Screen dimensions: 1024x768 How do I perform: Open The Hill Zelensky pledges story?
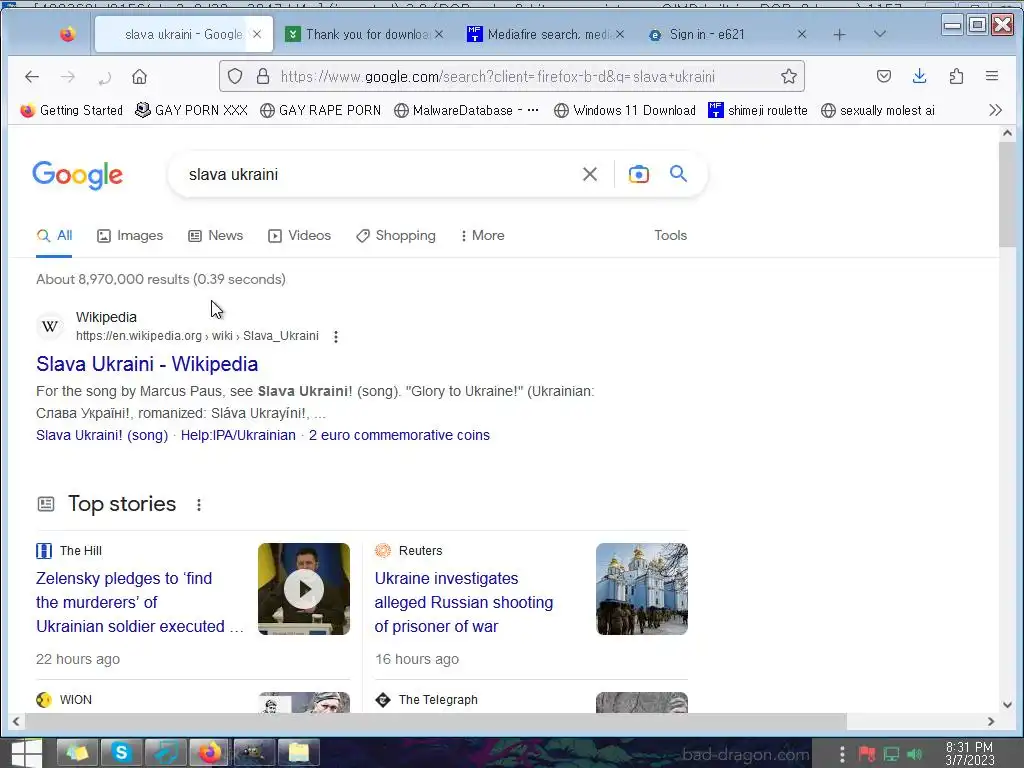point(140,602)
